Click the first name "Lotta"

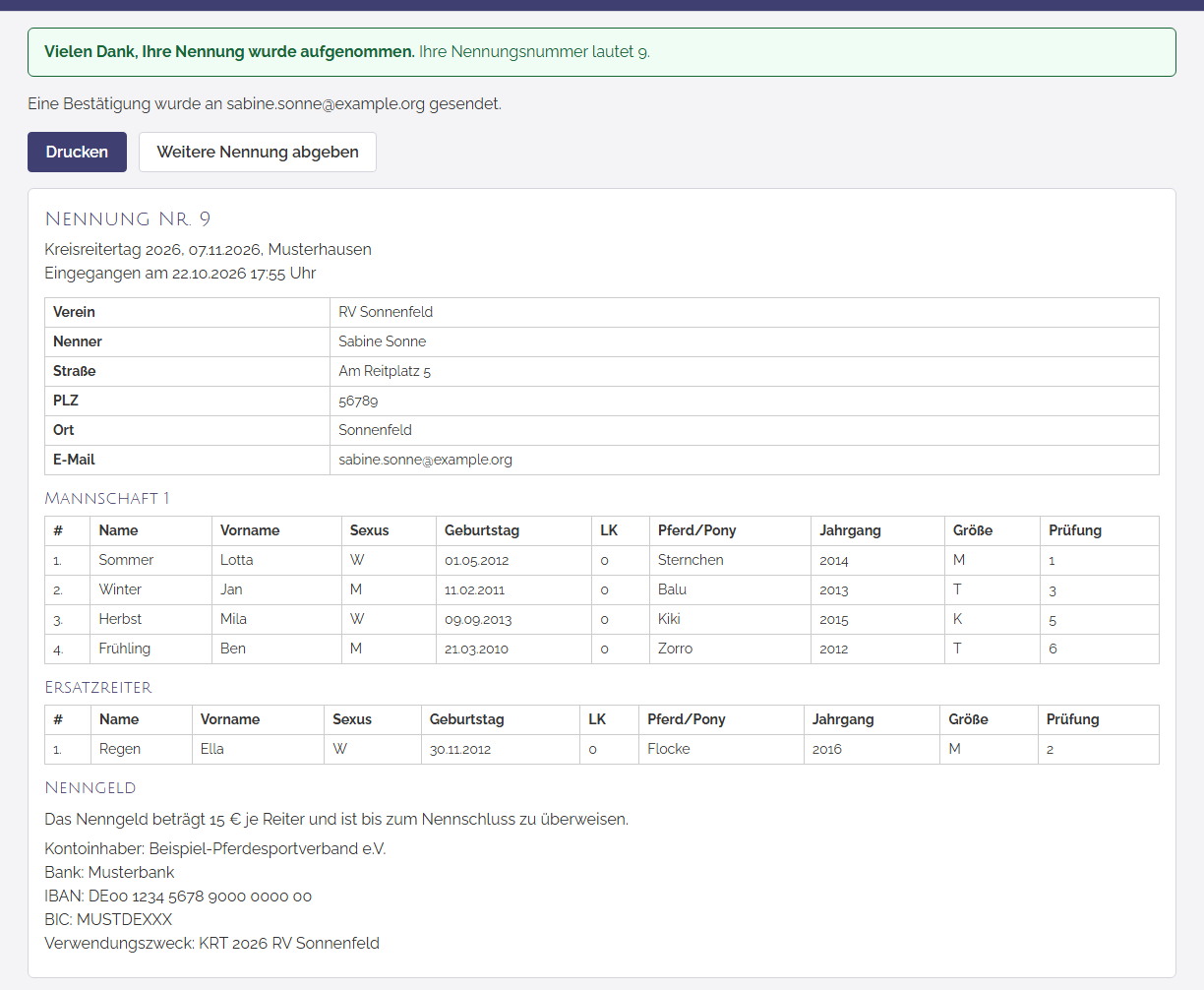point(236,560)
